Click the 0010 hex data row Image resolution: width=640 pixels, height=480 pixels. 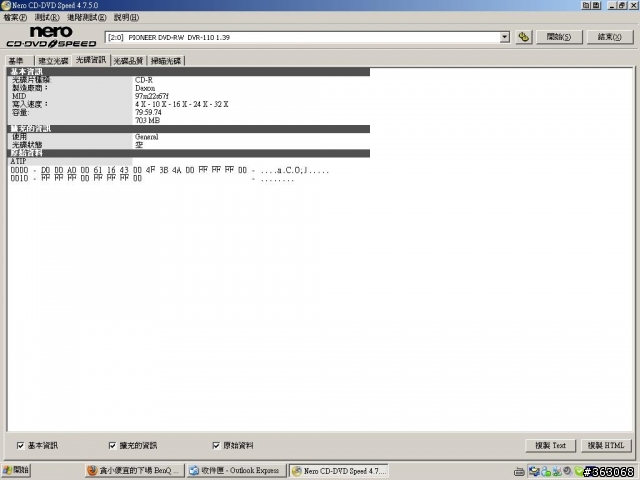pyautogui.click(x=152, y=178)
